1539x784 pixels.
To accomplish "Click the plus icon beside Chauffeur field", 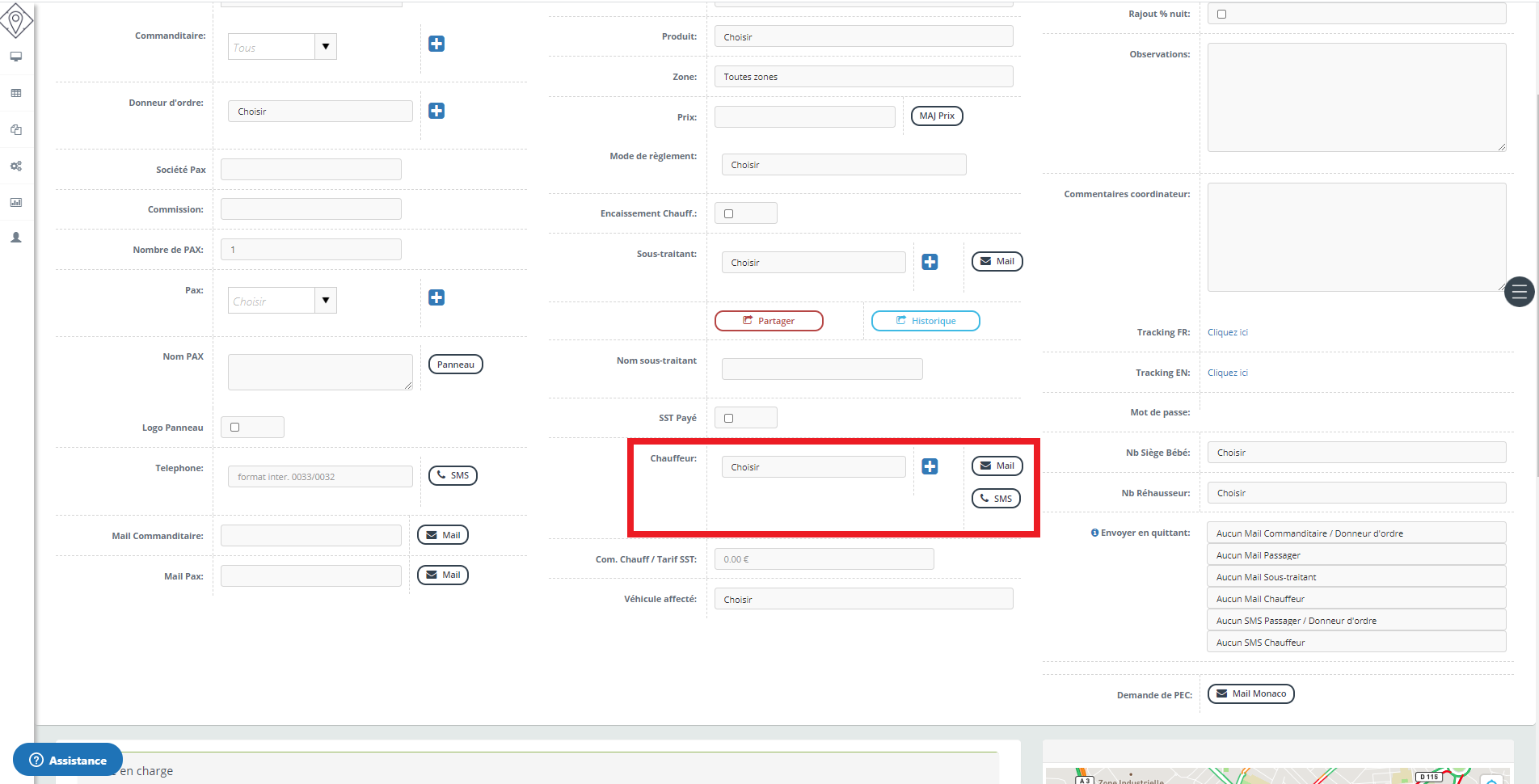I will pyautogui.click(x=930, y=466).
